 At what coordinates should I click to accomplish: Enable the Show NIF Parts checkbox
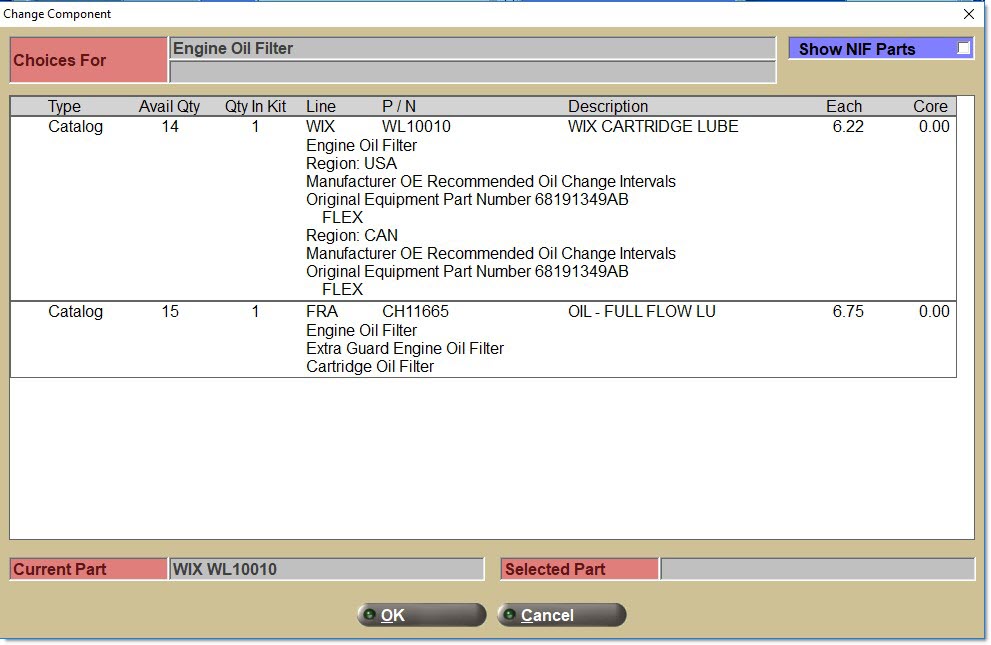(x=963, y=48)
